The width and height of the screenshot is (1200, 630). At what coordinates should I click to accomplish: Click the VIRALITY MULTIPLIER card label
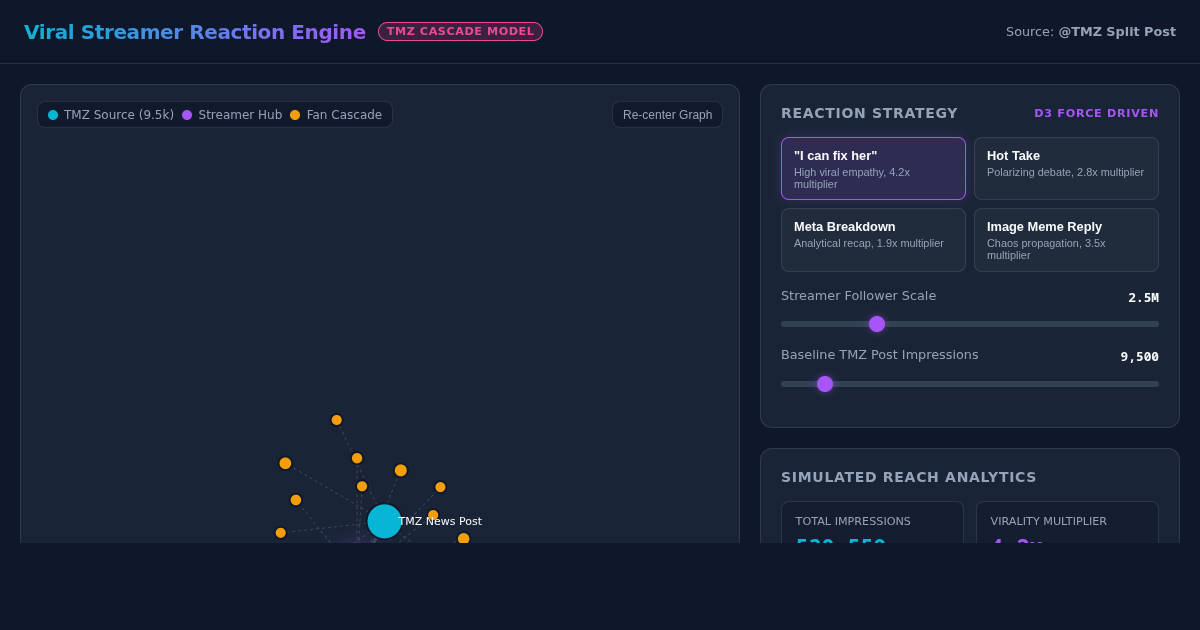pos(1048,521)
